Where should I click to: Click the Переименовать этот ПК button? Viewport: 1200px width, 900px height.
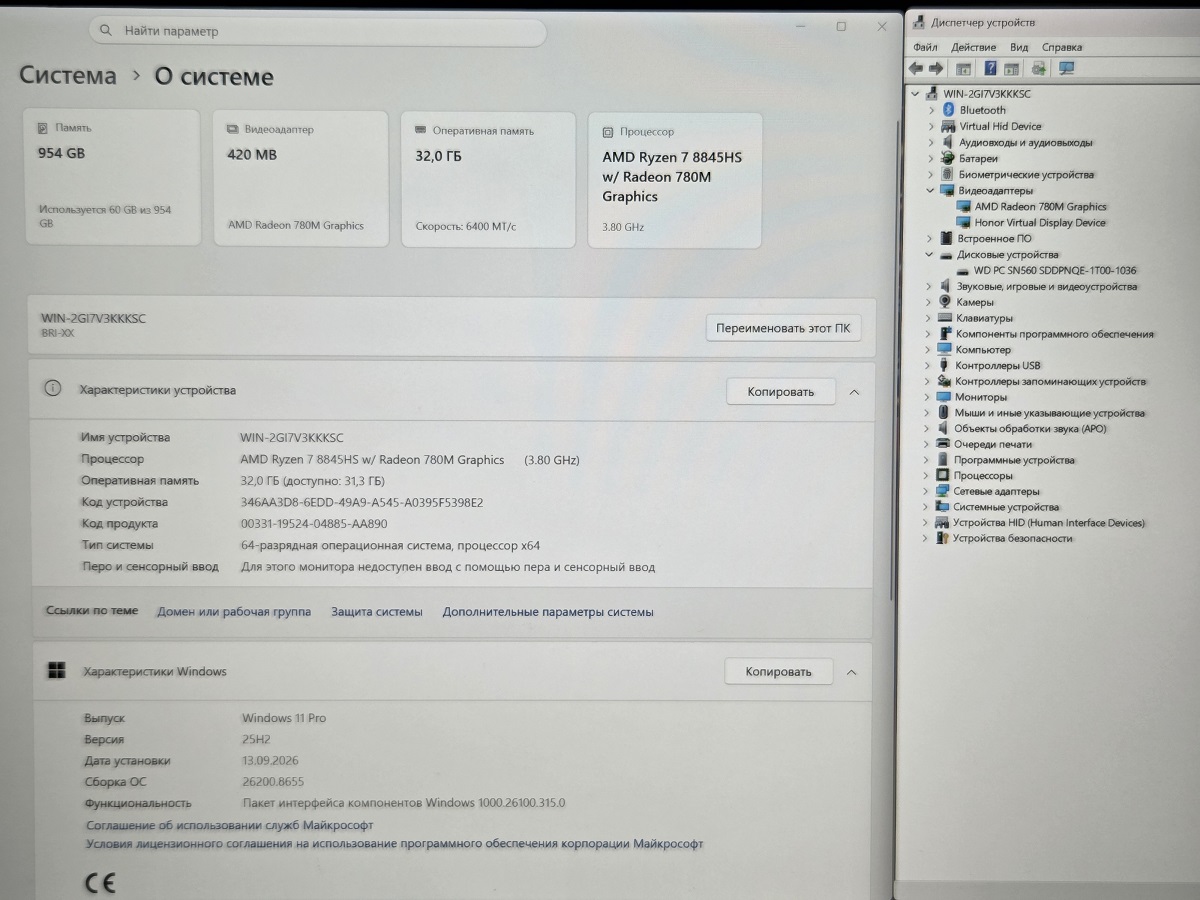coord(783,328)
